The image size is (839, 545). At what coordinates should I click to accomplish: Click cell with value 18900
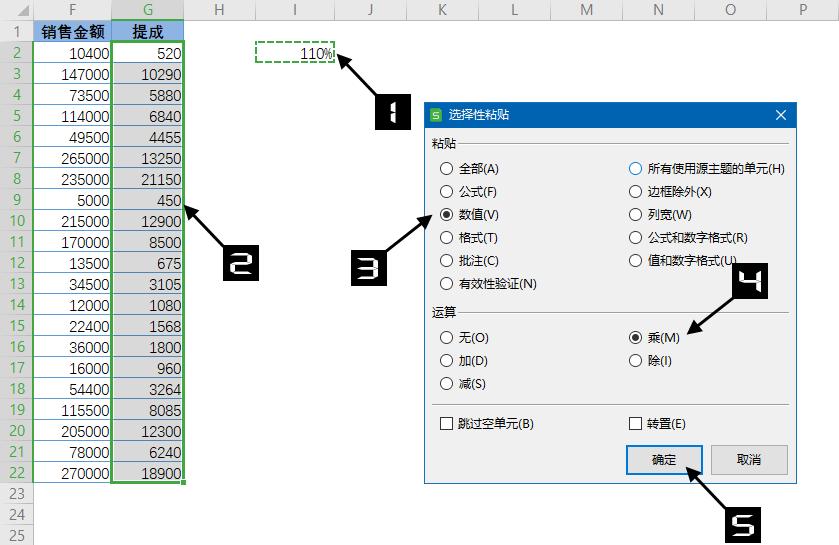148,473
